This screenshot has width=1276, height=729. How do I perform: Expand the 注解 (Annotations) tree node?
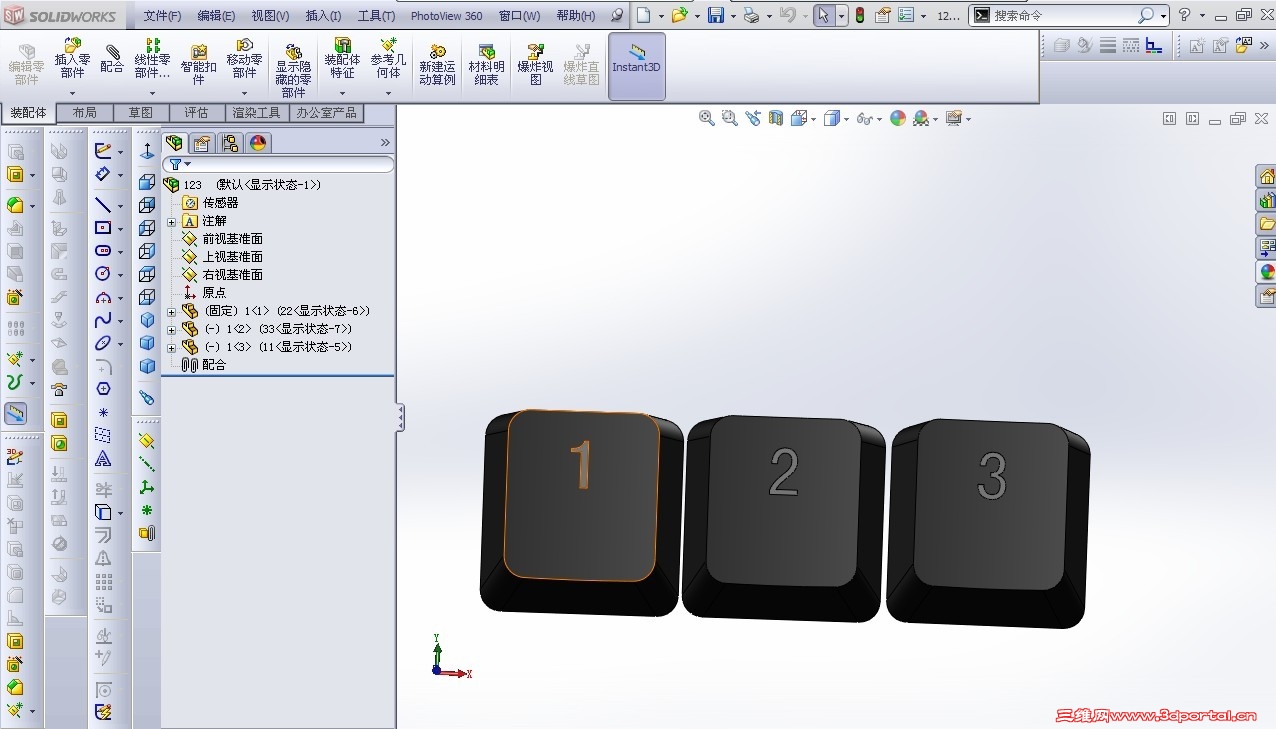tap(171, 221)
